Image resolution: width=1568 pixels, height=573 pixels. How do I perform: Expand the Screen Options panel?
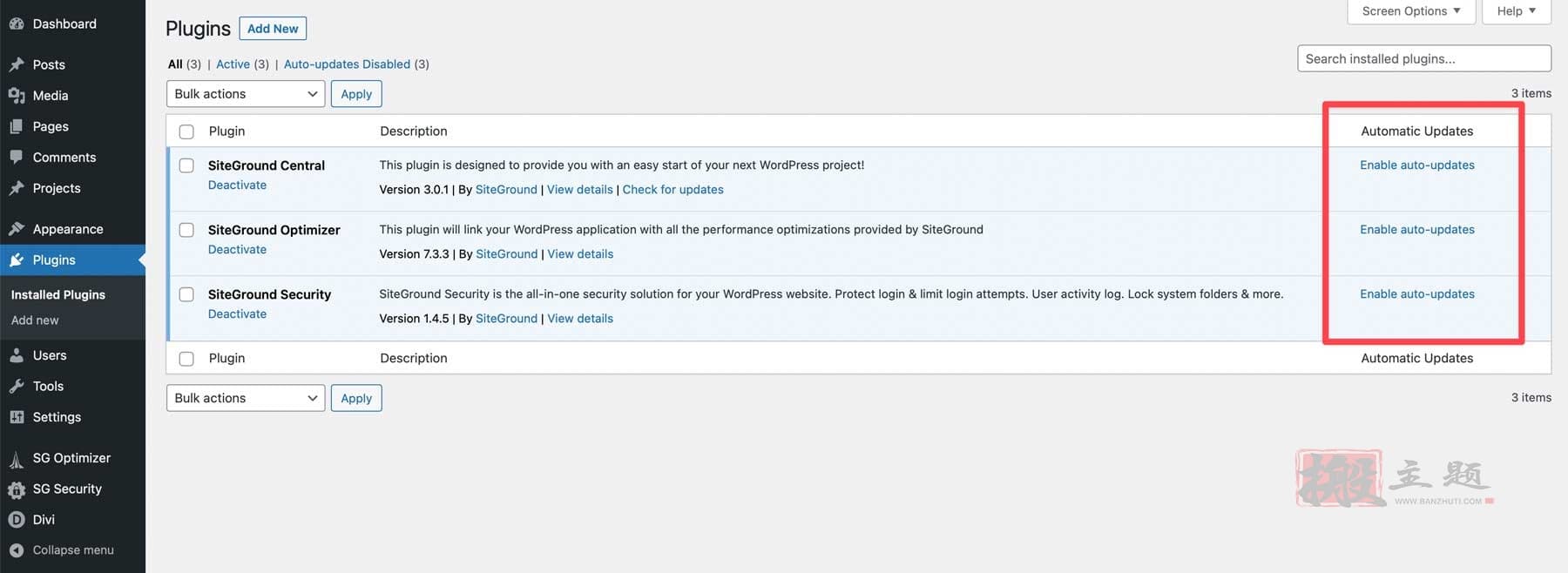1411,11
